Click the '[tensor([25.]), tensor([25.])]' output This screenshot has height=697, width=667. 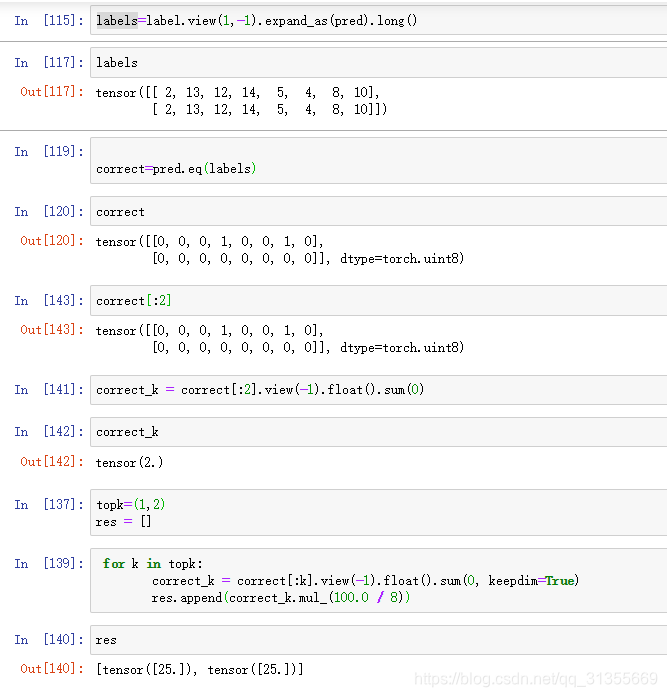[200, 669]
